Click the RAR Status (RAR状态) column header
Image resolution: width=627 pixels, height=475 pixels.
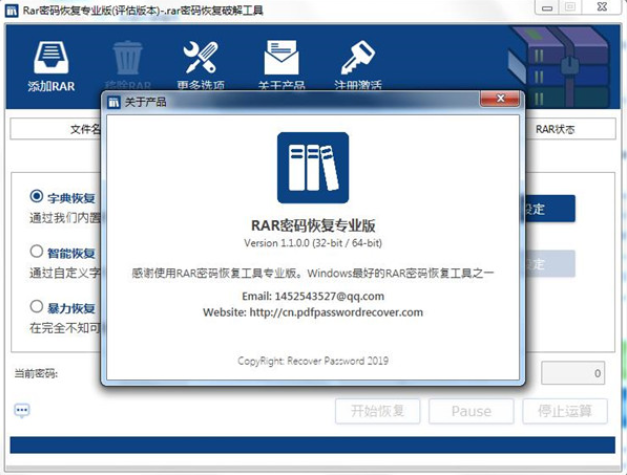point(555,129)
